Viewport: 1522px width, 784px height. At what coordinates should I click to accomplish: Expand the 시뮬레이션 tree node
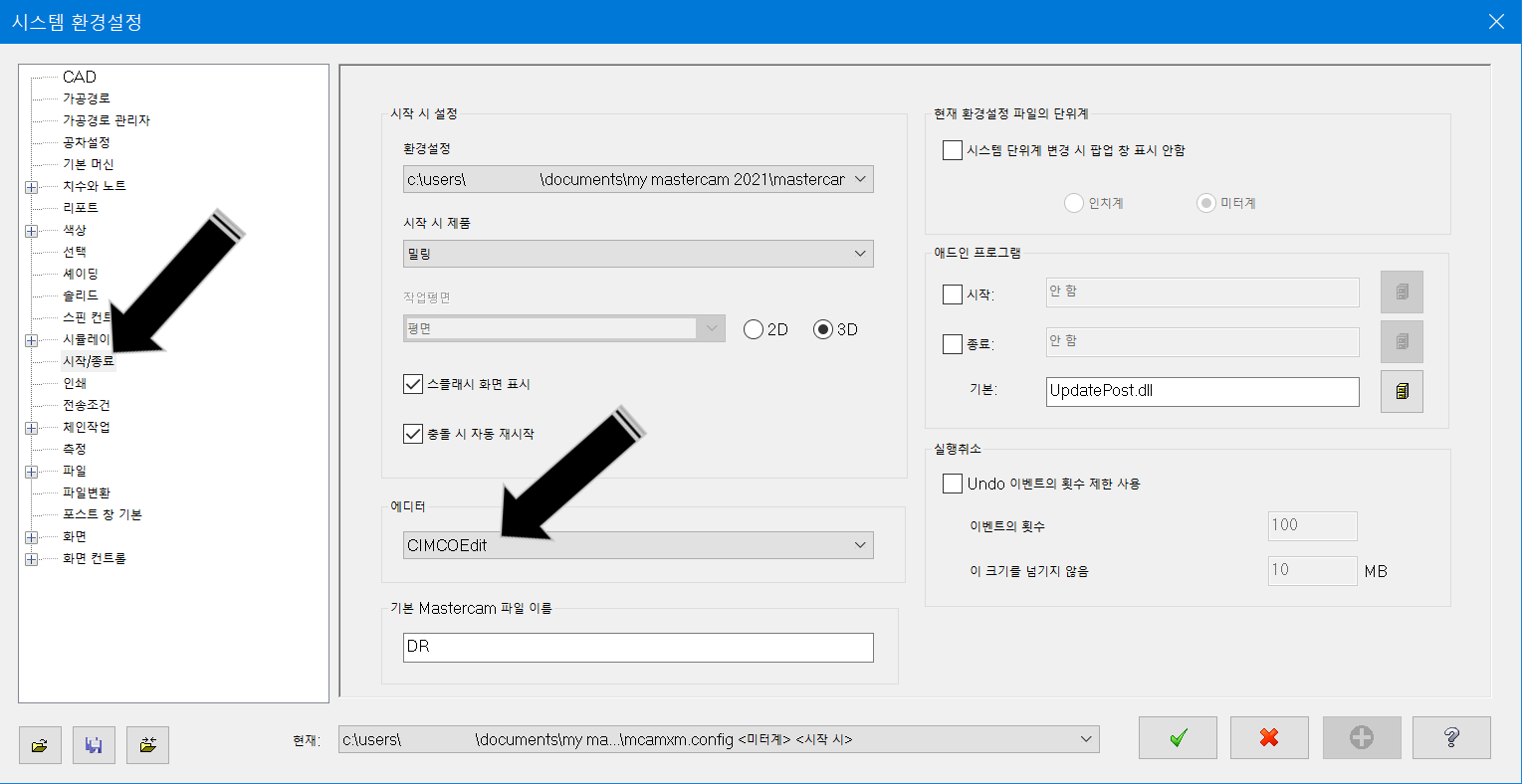(32, 339)
